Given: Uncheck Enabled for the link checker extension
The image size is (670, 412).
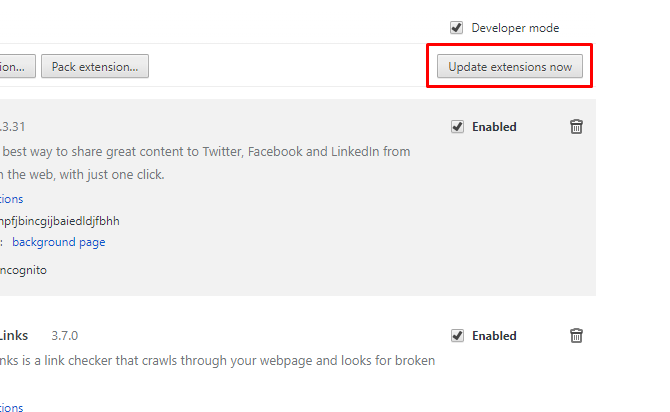Looking at the screenshot, I should coord(457,336).
